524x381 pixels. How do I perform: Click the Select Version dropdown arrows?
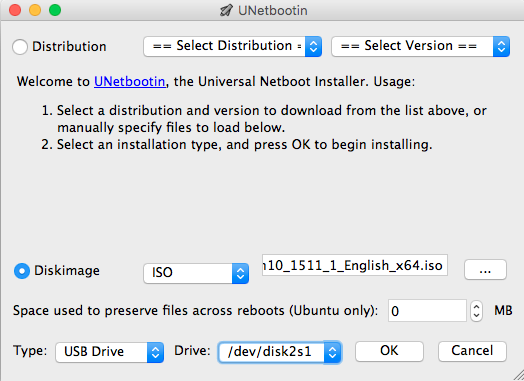point(501,46)
